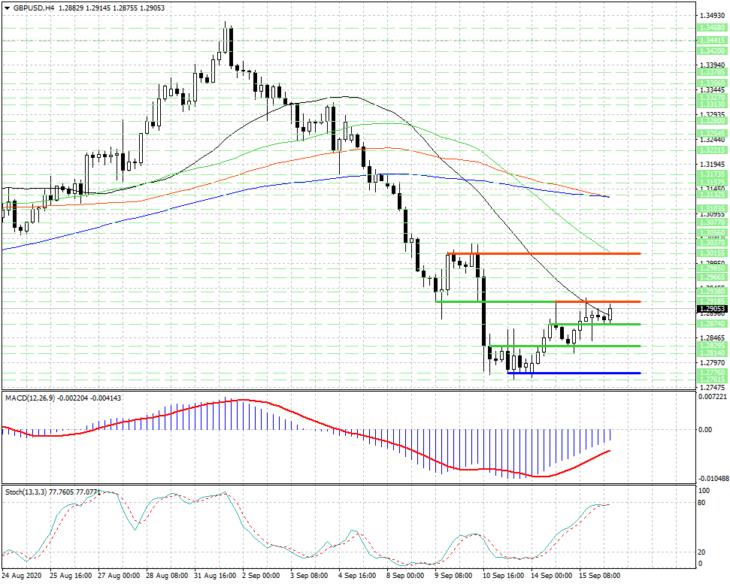Click the 1.30770 green price level label
Image resolution: width=730 pixels, height=584 pixels.
point(712,223)
